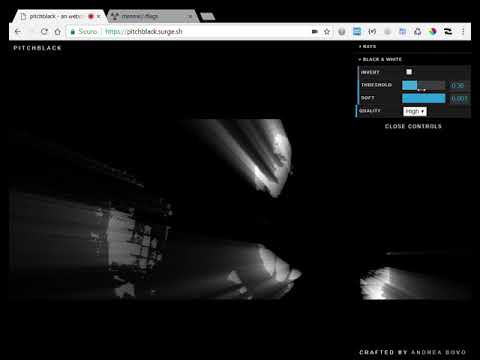Toggle the Invert checkbox
The height and width of the screenshot is (360, 480).
409,72
